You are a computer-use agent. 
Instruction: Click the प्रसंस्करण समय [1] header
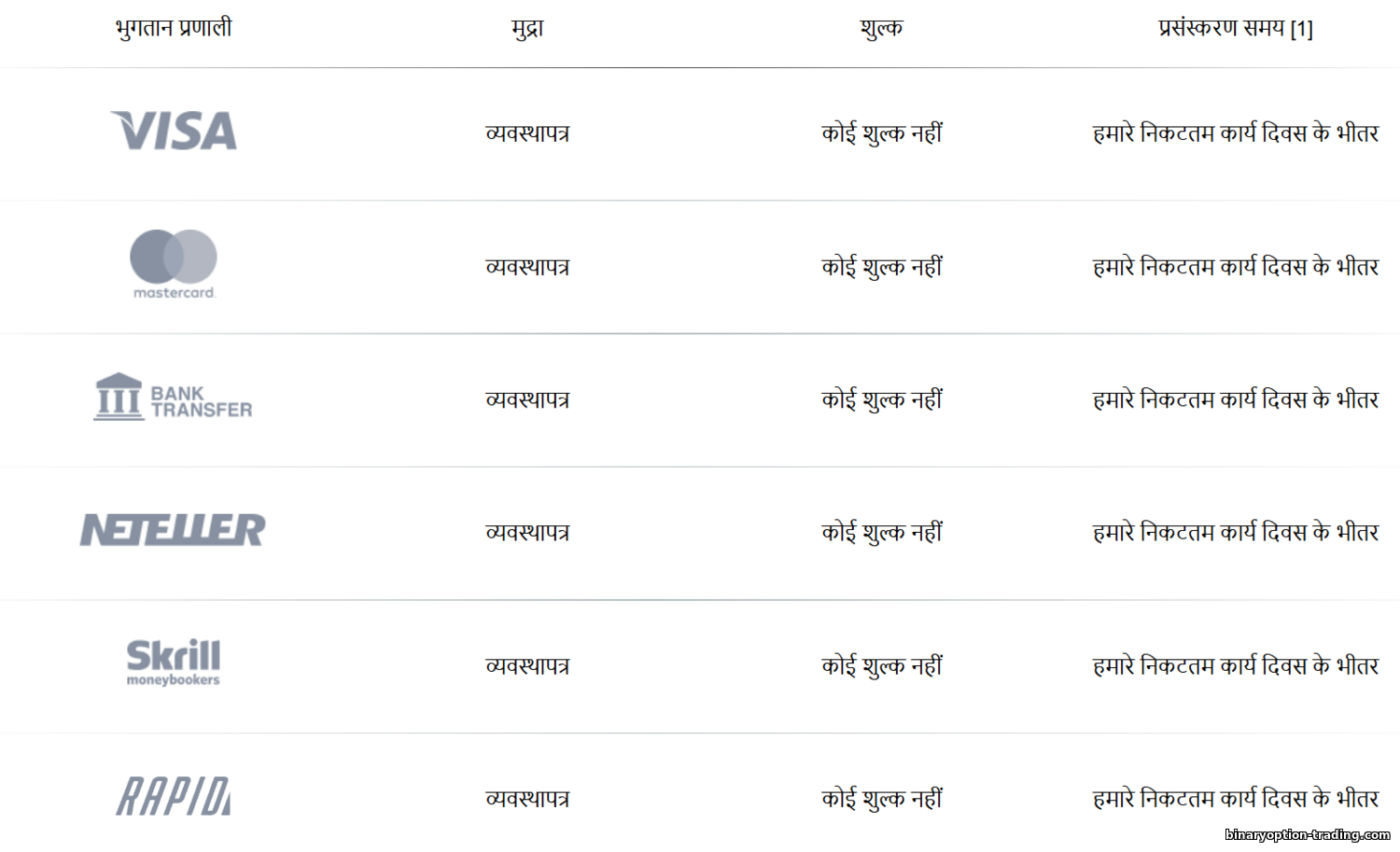point(1235,28)
